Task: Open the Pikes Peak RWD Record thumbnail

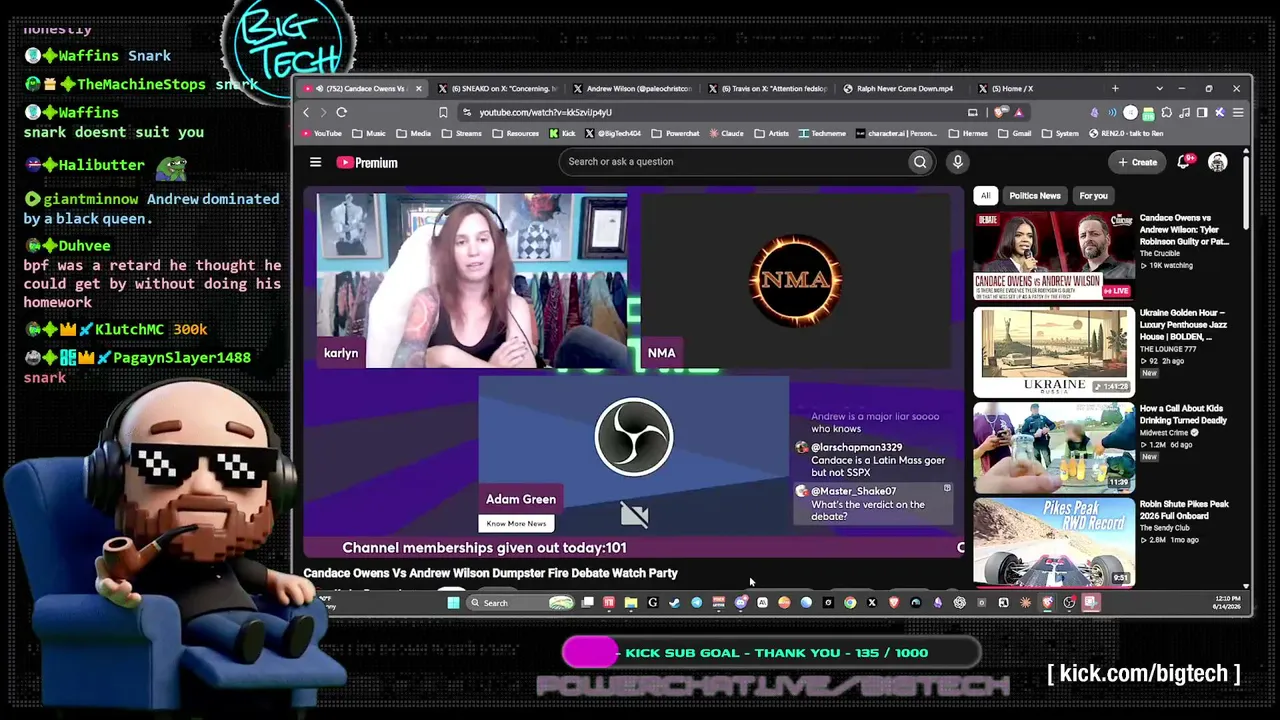Action: [x=1054, y=542]
